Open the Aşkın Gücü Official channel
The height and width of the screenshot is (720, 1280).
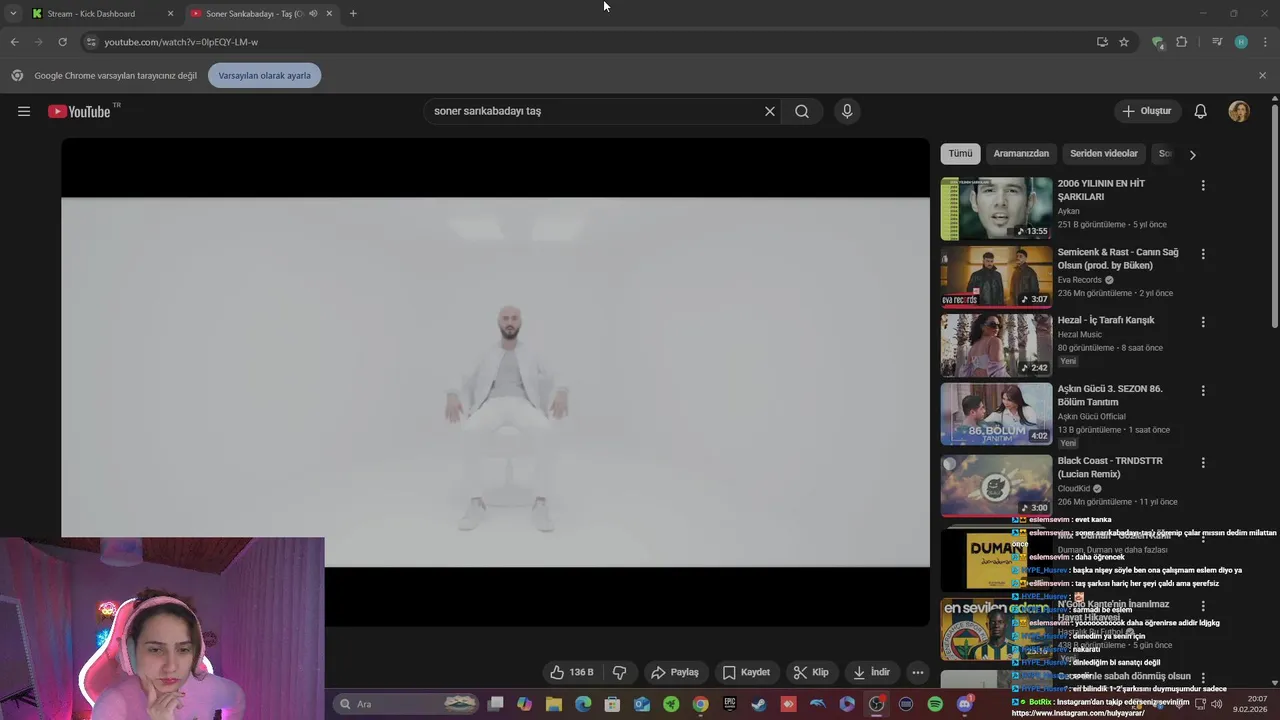[x=1092, y=416]
